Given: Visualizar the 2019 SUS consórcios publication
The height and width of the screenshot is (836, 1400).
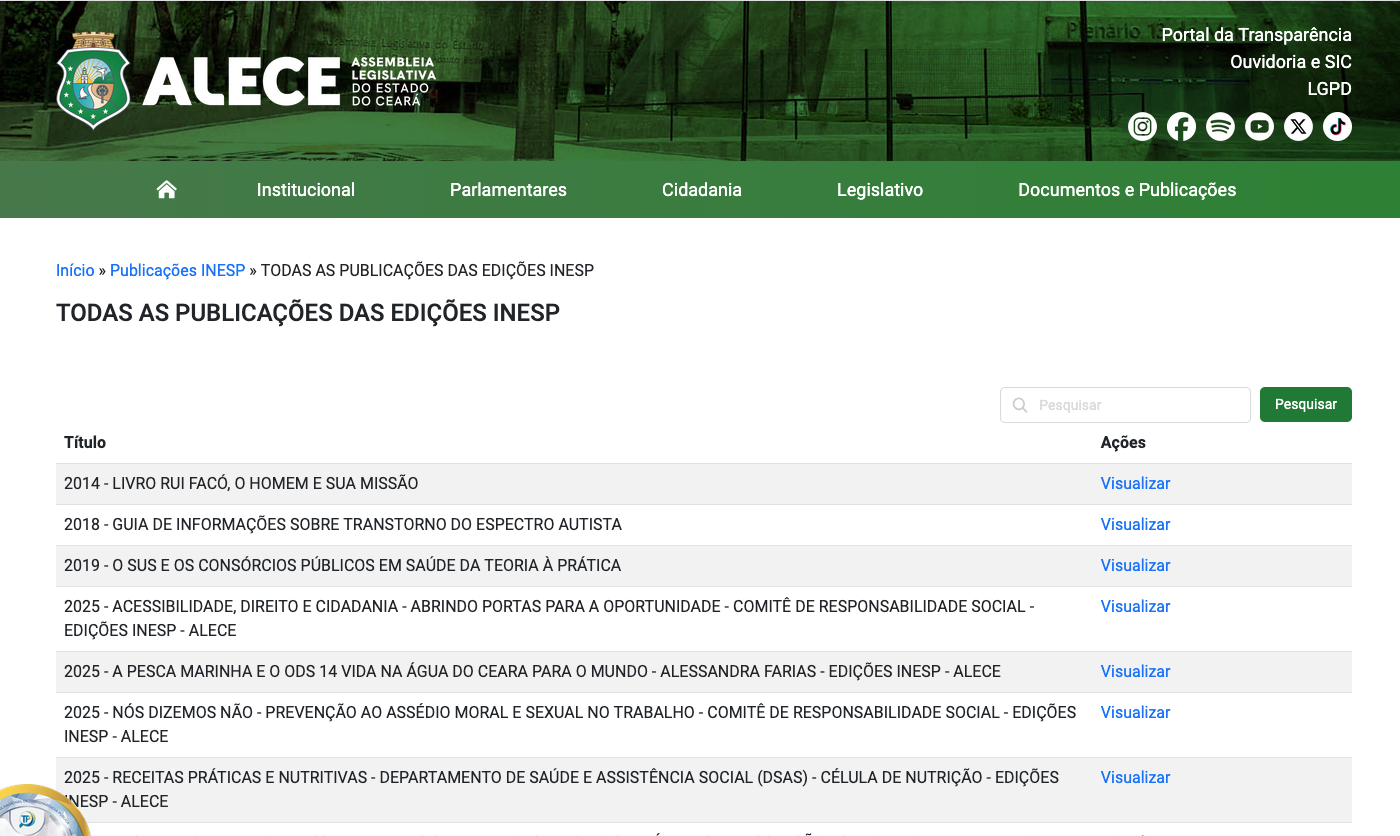Looking at the screenshot, I should (x=1135, y=566).
